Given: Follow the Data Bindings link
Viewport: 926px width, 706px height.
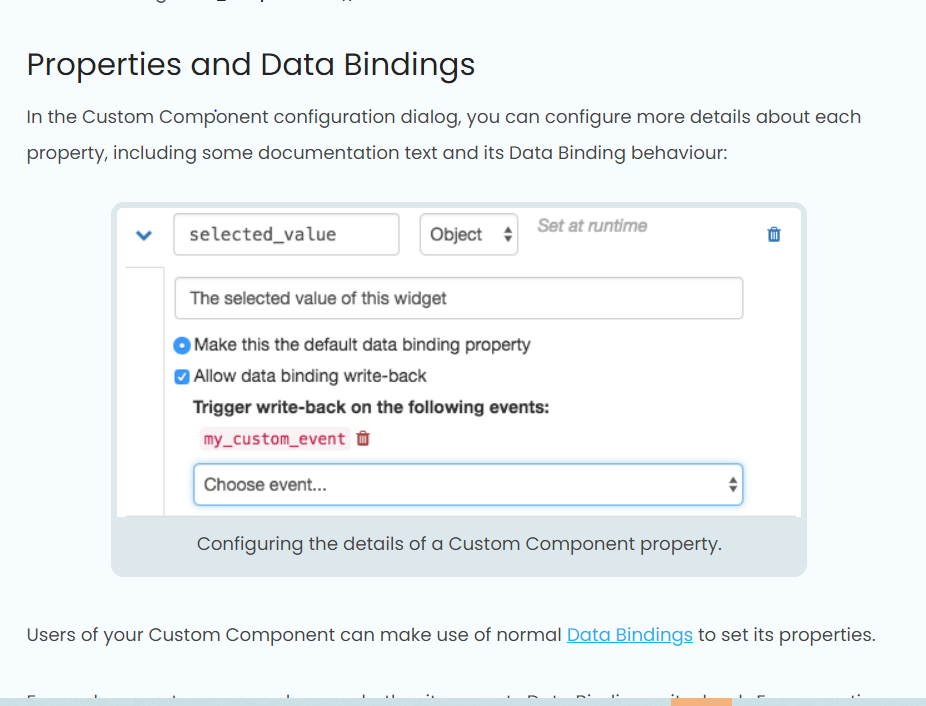Looking at the screenshot, I should [630, 635].
